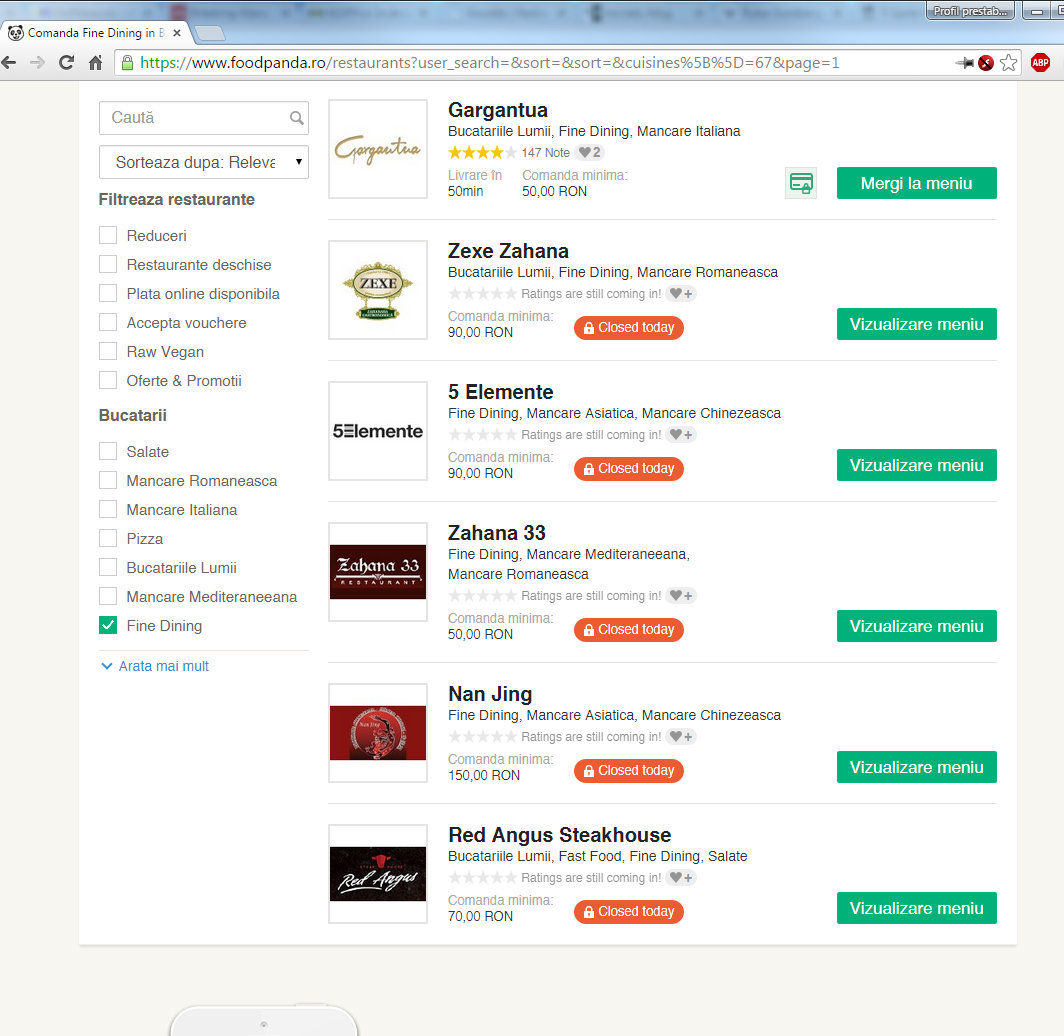Viewport: 1064px width, 1036px height.
Task: Tick the Bucatariile Lumii checkbox
Action: 108,568
